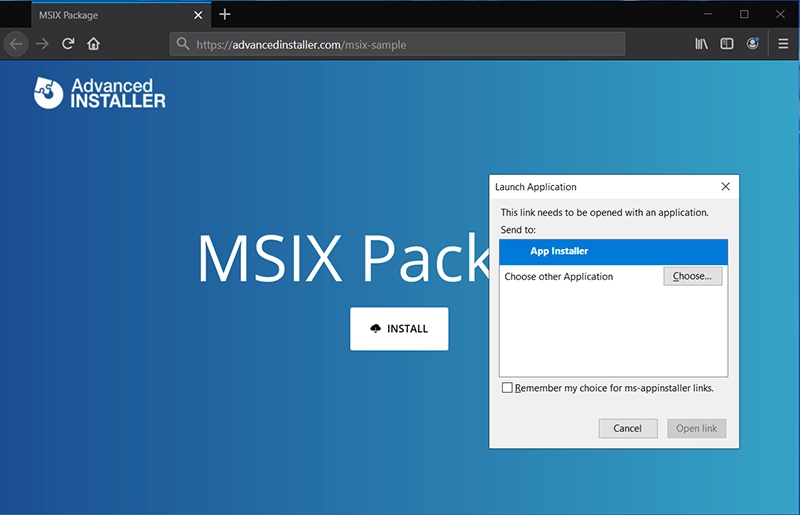This screenshot has width=800, height=515.
Task: Click the Advanced Installer logo
Action: point(99,93)
